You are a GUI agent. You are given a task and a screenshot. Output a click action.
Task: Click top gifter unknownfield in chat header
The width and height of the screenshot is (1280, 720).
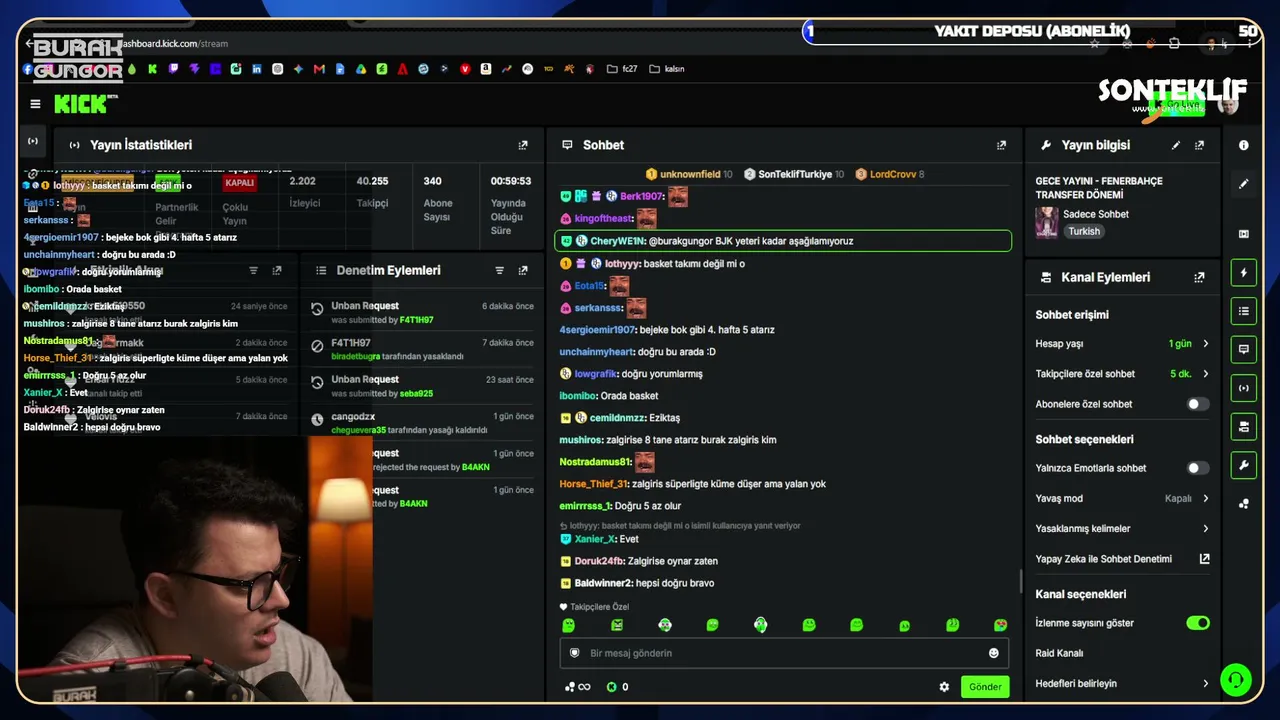(690, 174)
